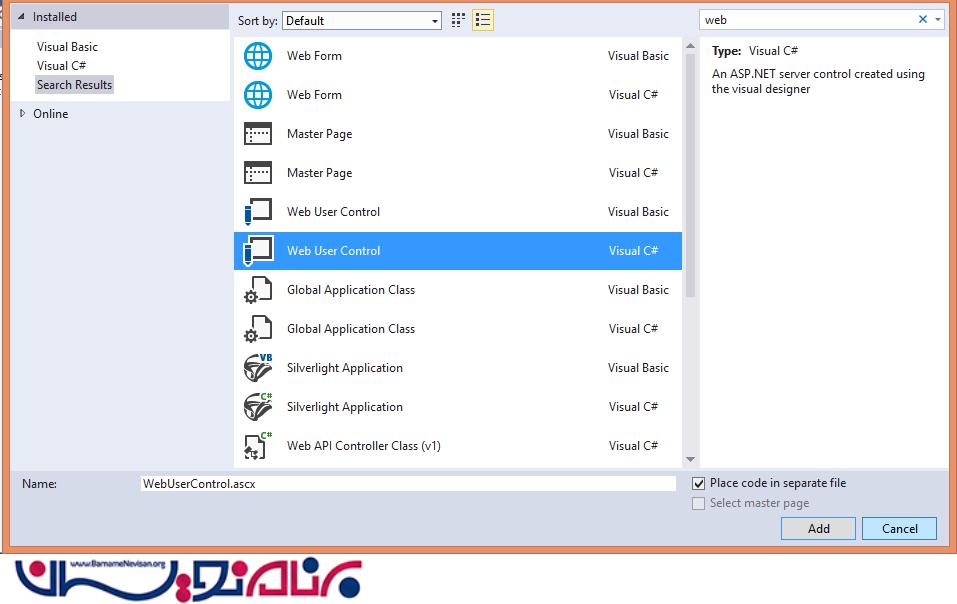
Task: Select Web API Controller Class (v1) item
Action: (458, 446)
